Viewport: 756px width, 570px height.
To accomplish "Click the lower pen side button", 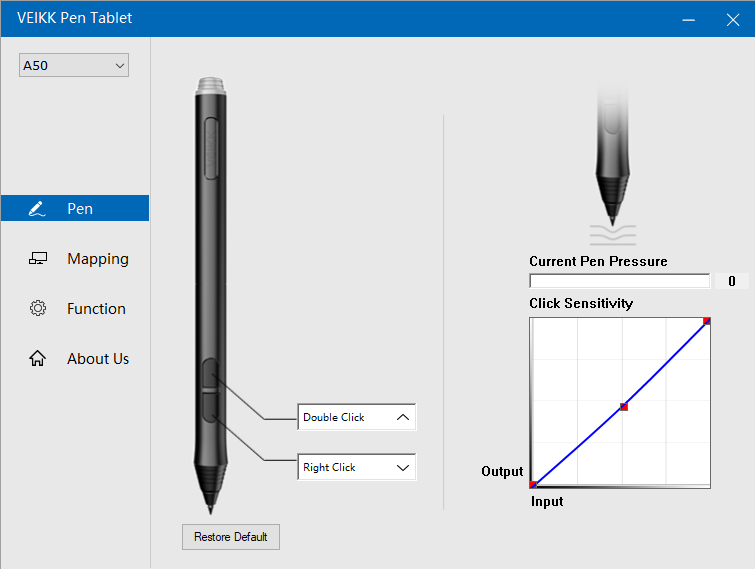I will click(210, 407).
